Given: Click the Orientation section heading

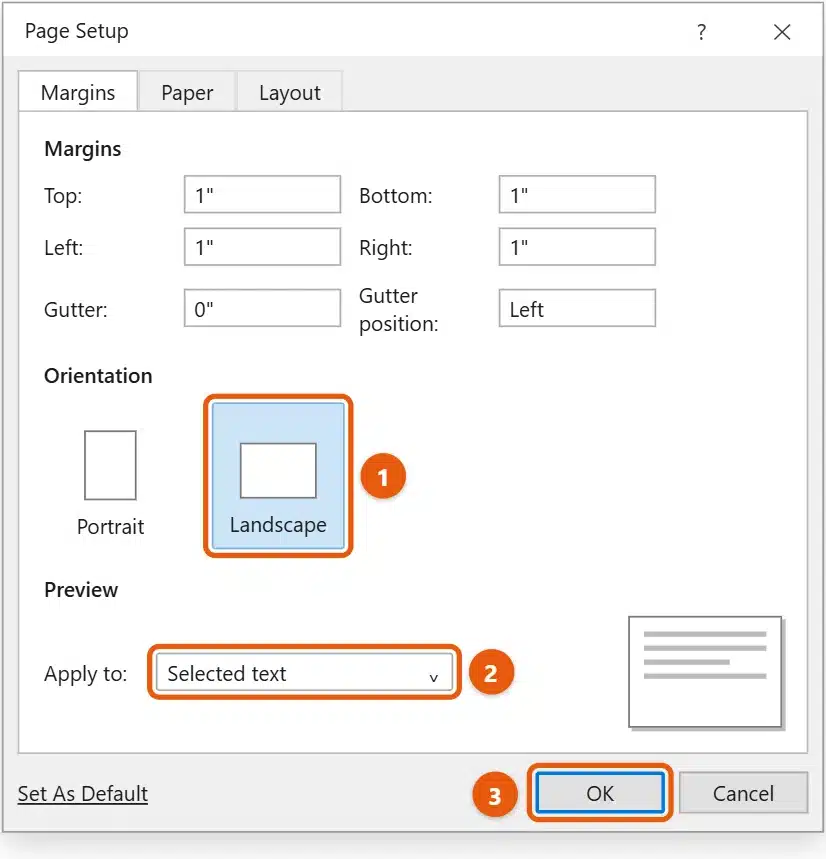Looking at the screenshot, I should coord(98,376).
